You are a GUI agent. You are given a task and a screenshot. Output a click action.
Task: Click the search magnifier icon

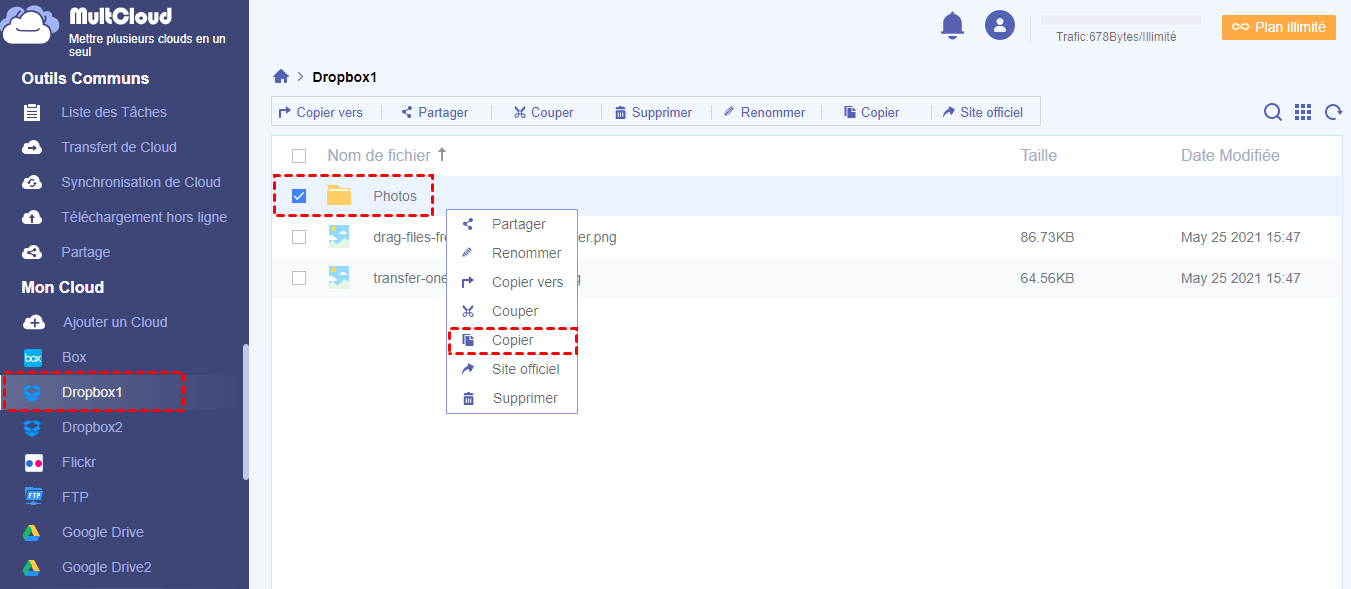pyautogui.click(x=1273, y=112)
